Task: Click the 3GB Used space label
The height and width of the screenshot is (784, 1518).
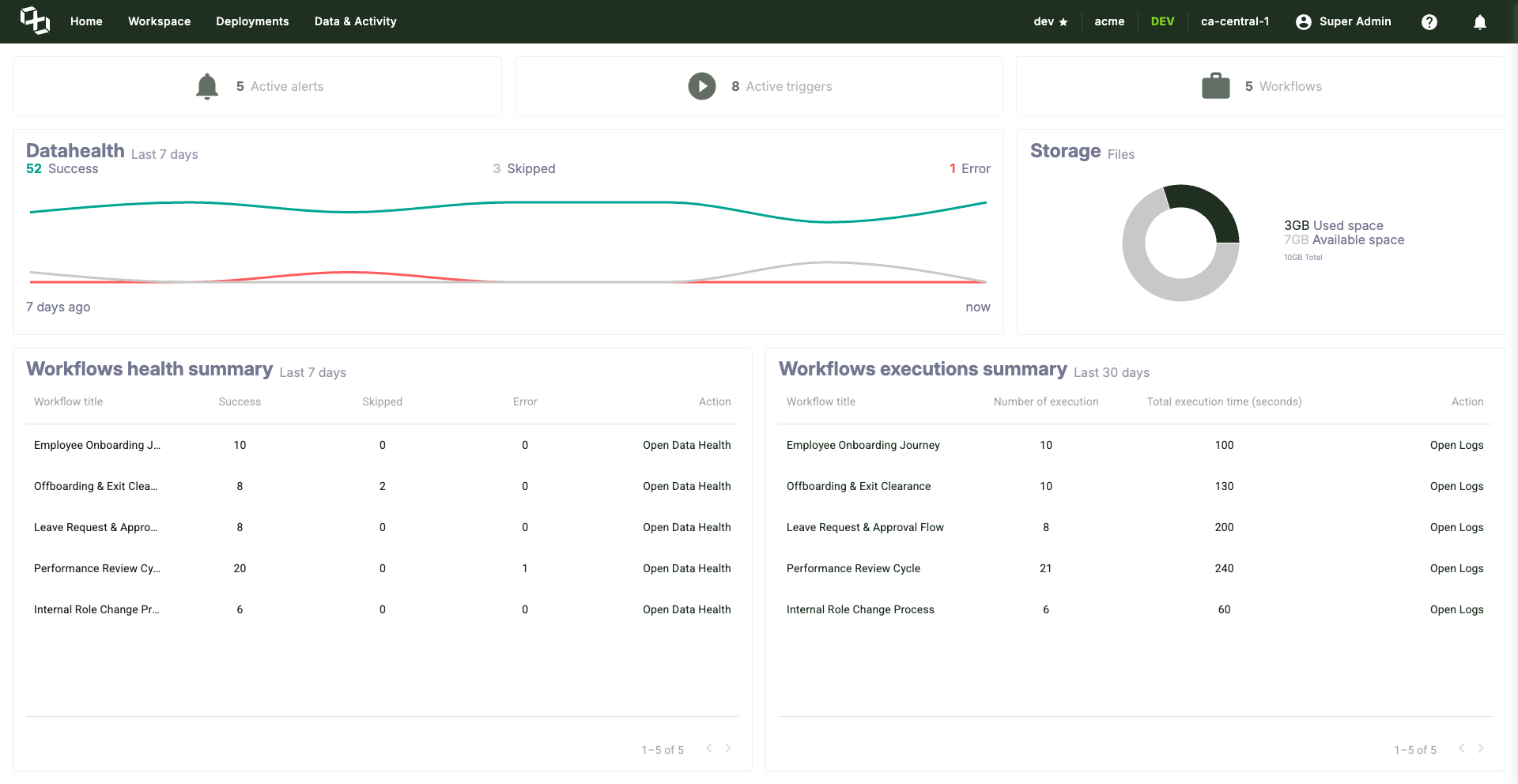Action: [x=1334, y=225]
